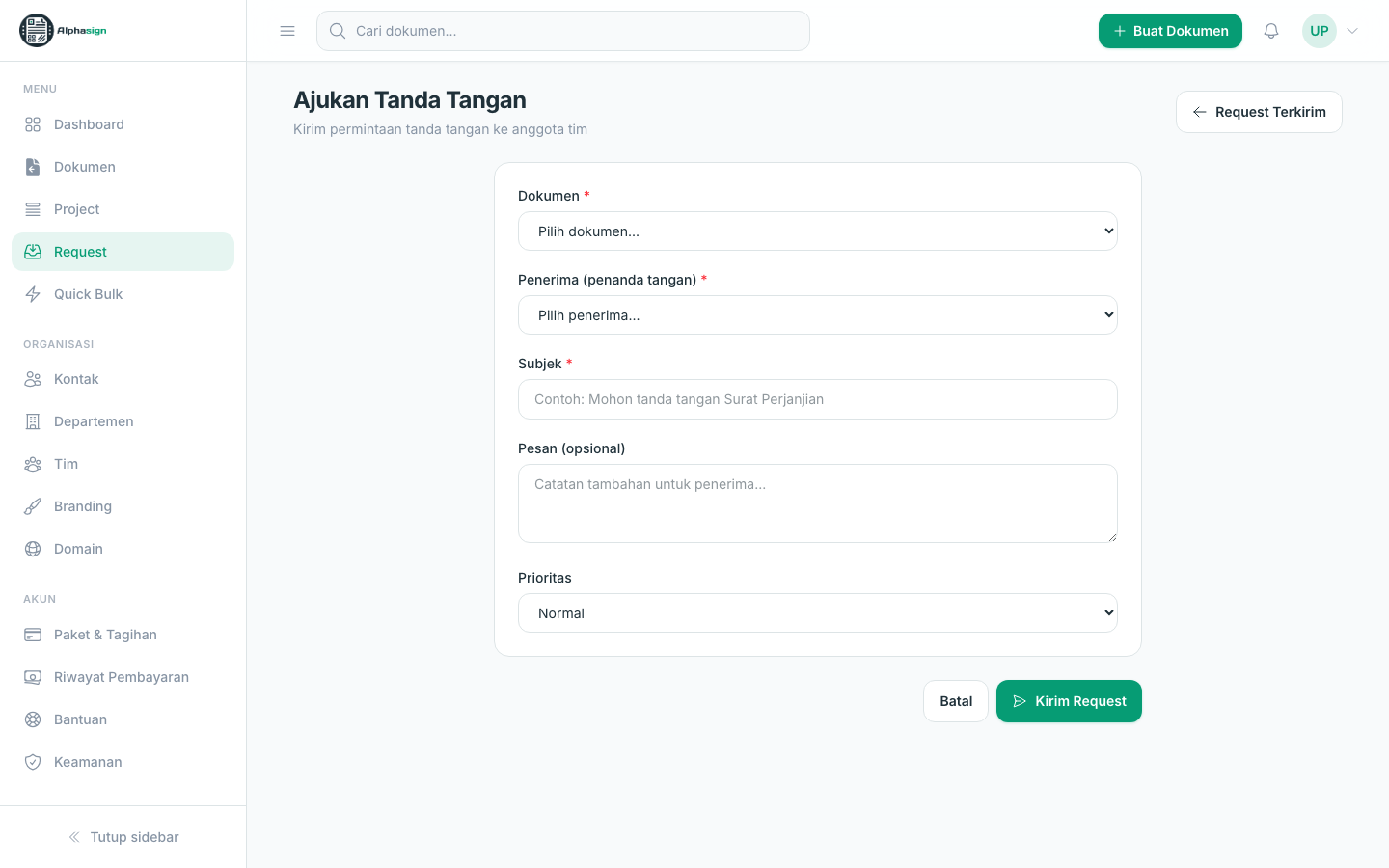Go to Dashboard menu item
The height and width of the screenshot is (868, 1389).
[x=123, y=124]
